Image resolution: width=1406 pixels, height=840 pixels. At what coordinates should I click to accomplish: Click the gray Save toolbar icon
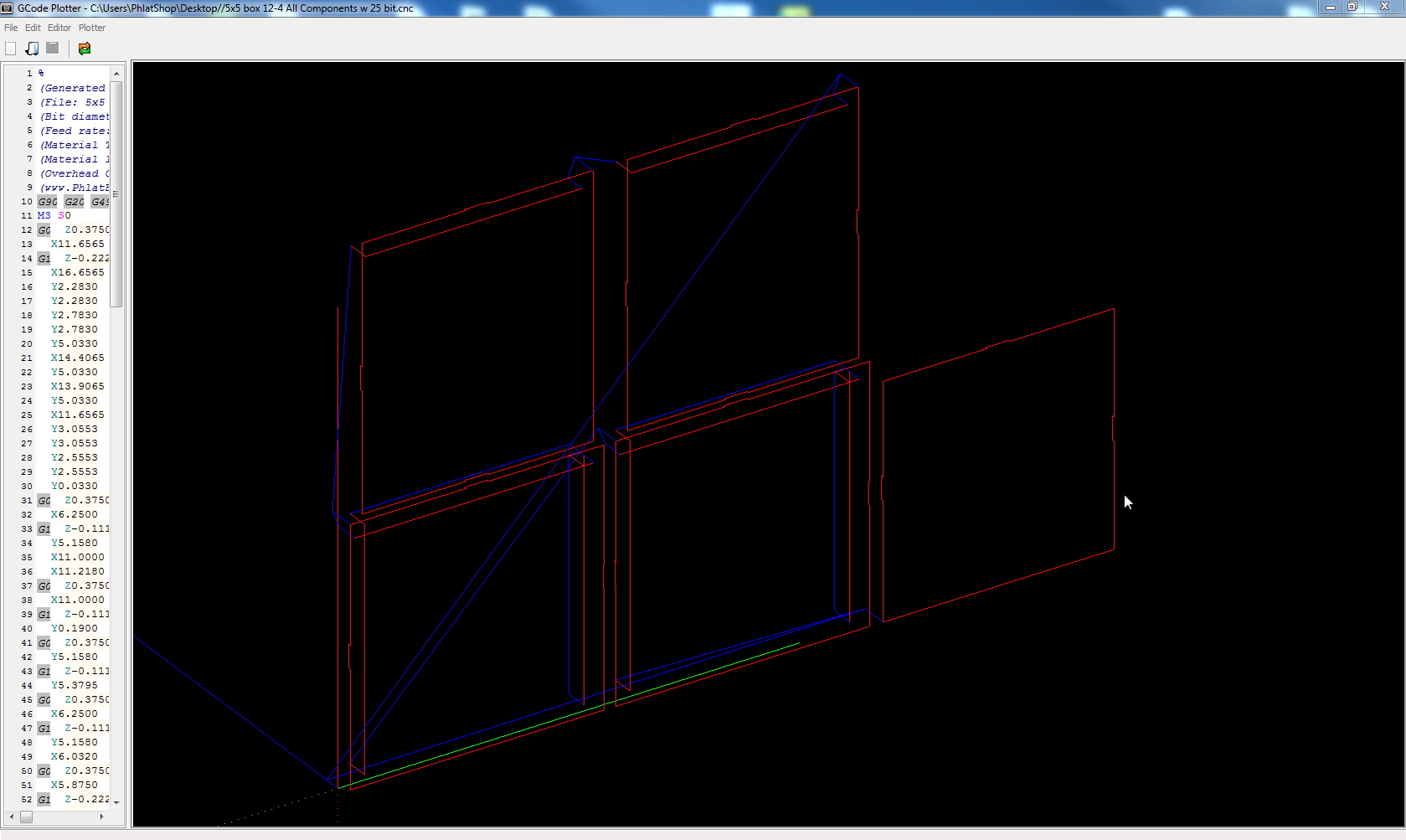53,49
